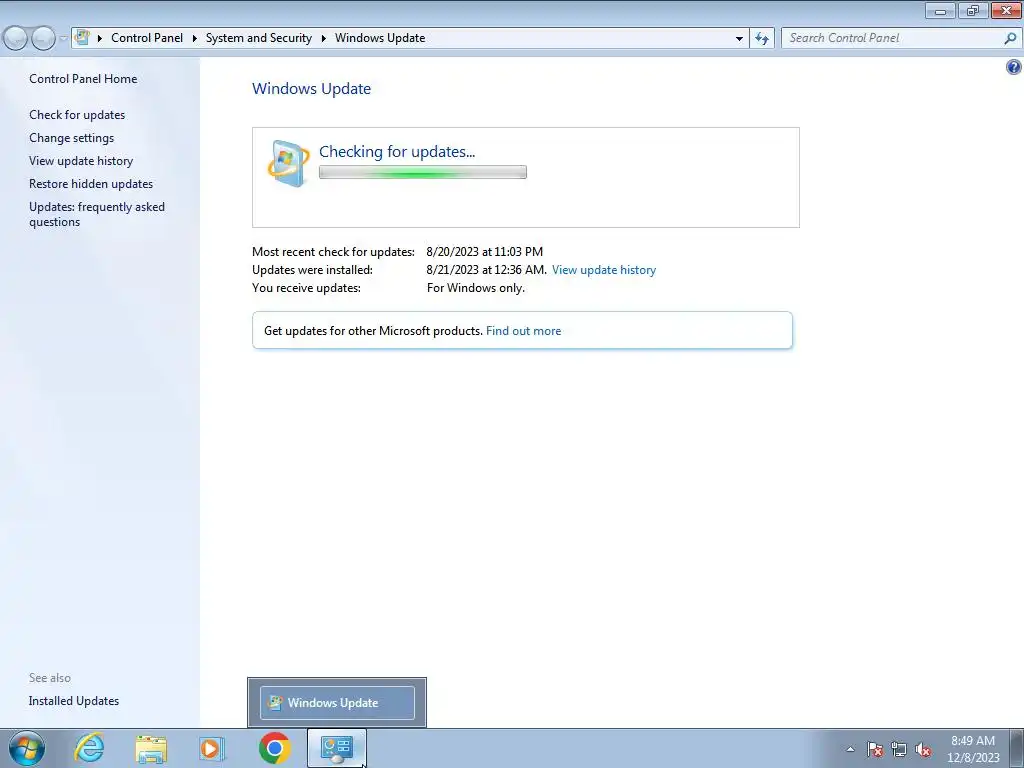Open the clock showing 8:49 AM
The image size is (1024, 768).
coord(973,748)
